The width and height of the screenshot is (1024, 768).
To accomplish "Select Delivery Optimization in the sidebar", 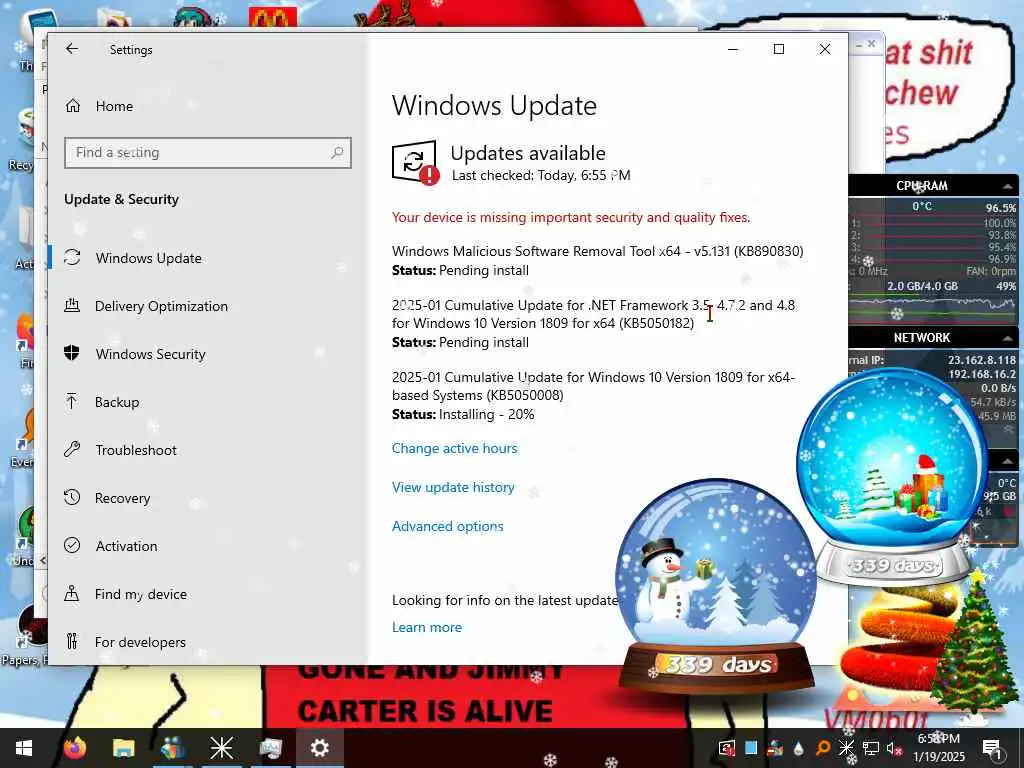I will [161, 306].
